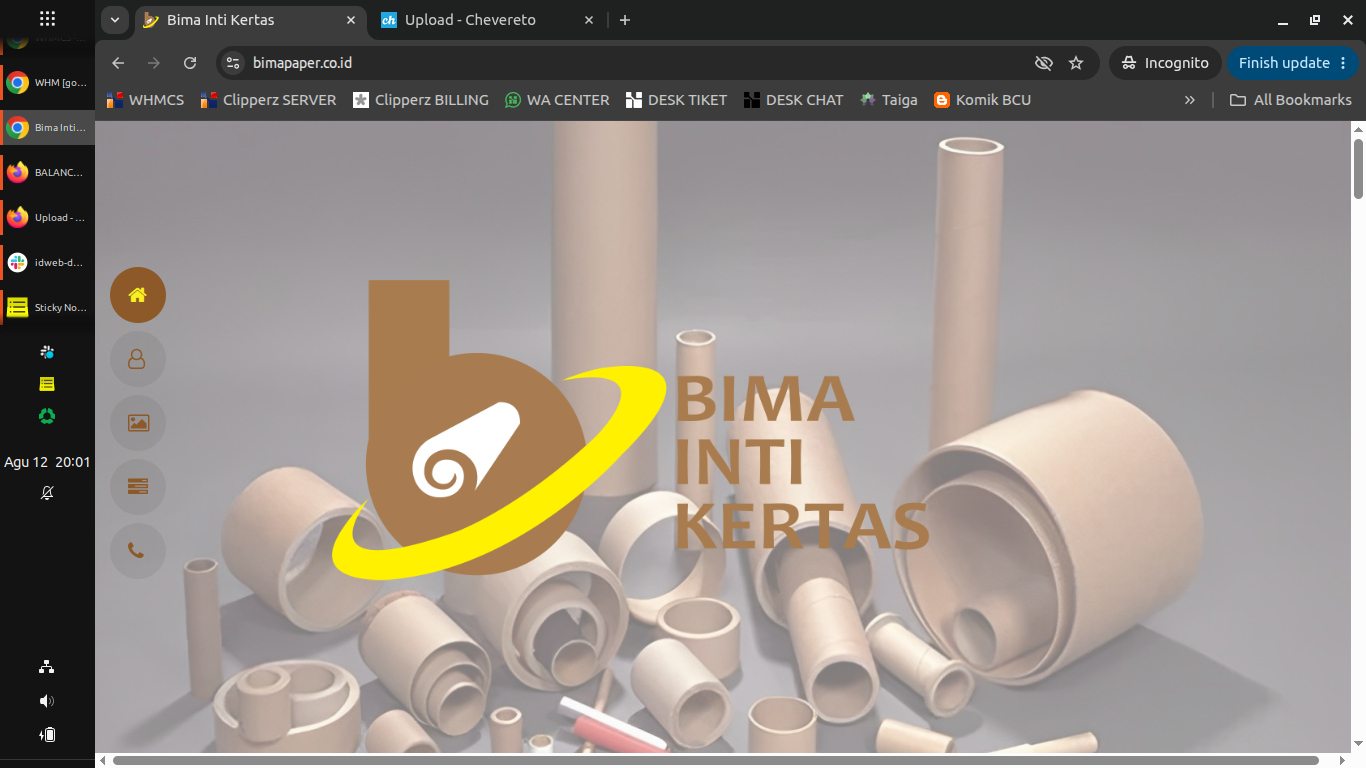
Task: Open the volume control in the tray
Action: click(47, 701)
